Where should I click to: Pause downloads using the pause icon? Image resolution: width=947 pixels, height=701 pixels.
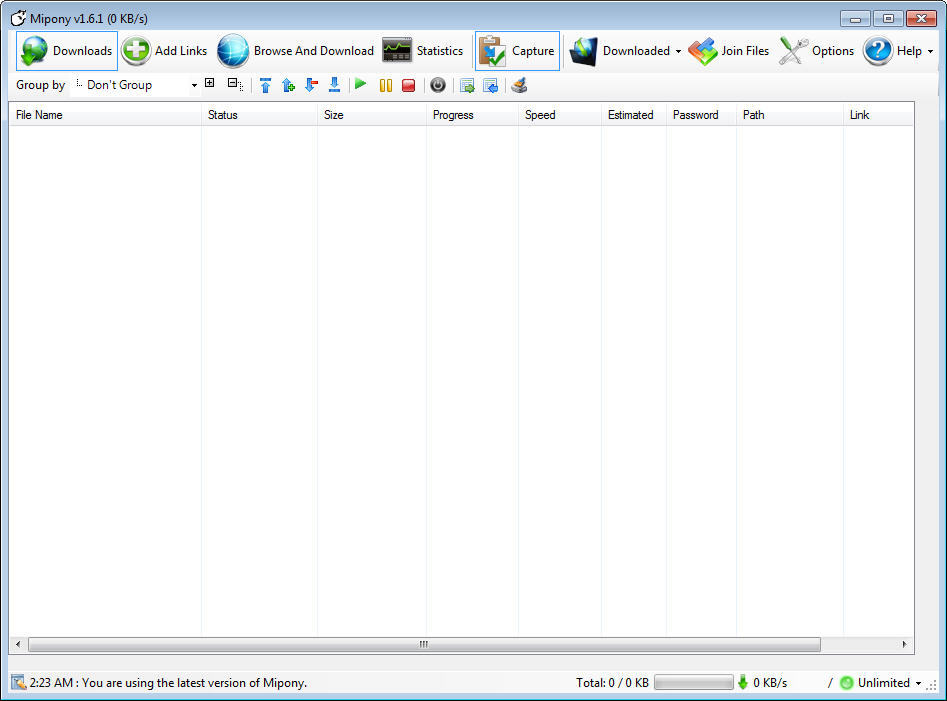[x=386, y=85]
